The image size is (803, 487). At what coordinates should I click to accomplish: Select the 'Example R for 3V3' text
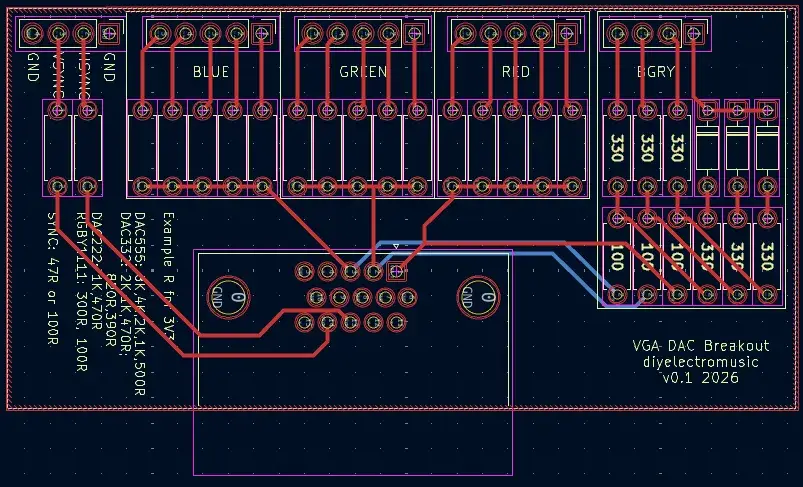tap(168, 277)
